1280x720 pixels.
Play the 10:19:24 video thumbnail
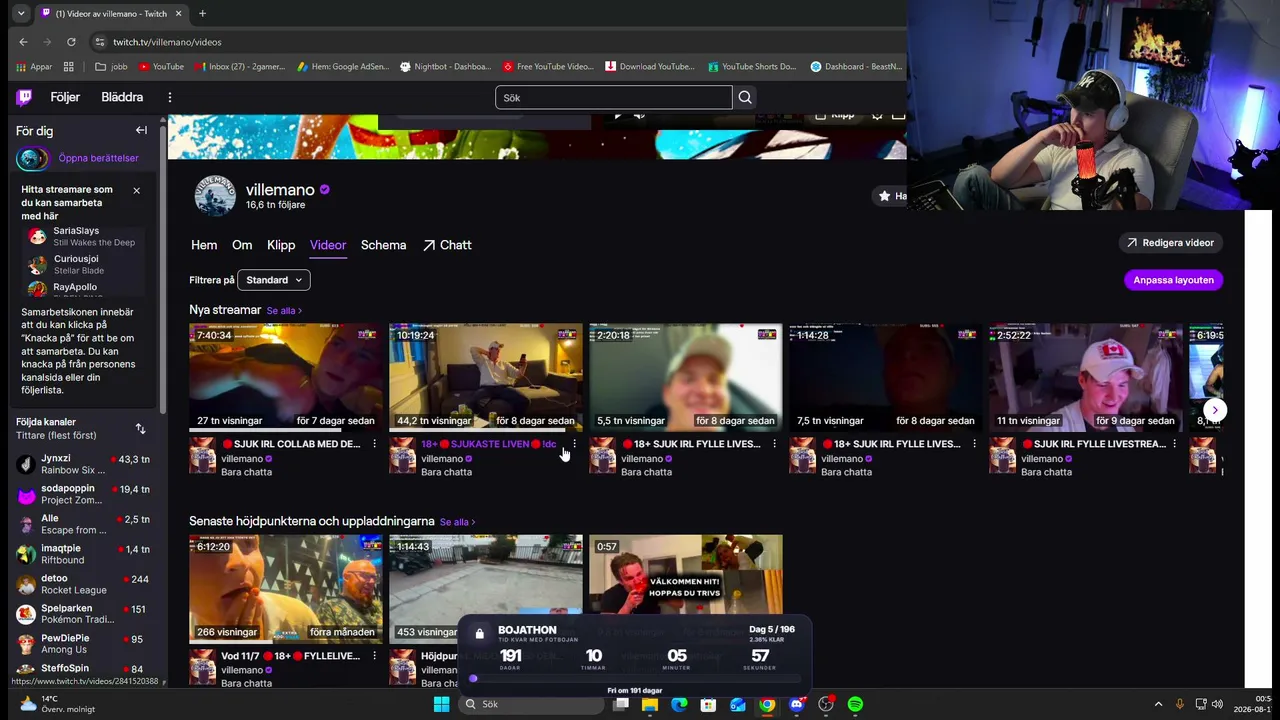click(x=486, y=378)
